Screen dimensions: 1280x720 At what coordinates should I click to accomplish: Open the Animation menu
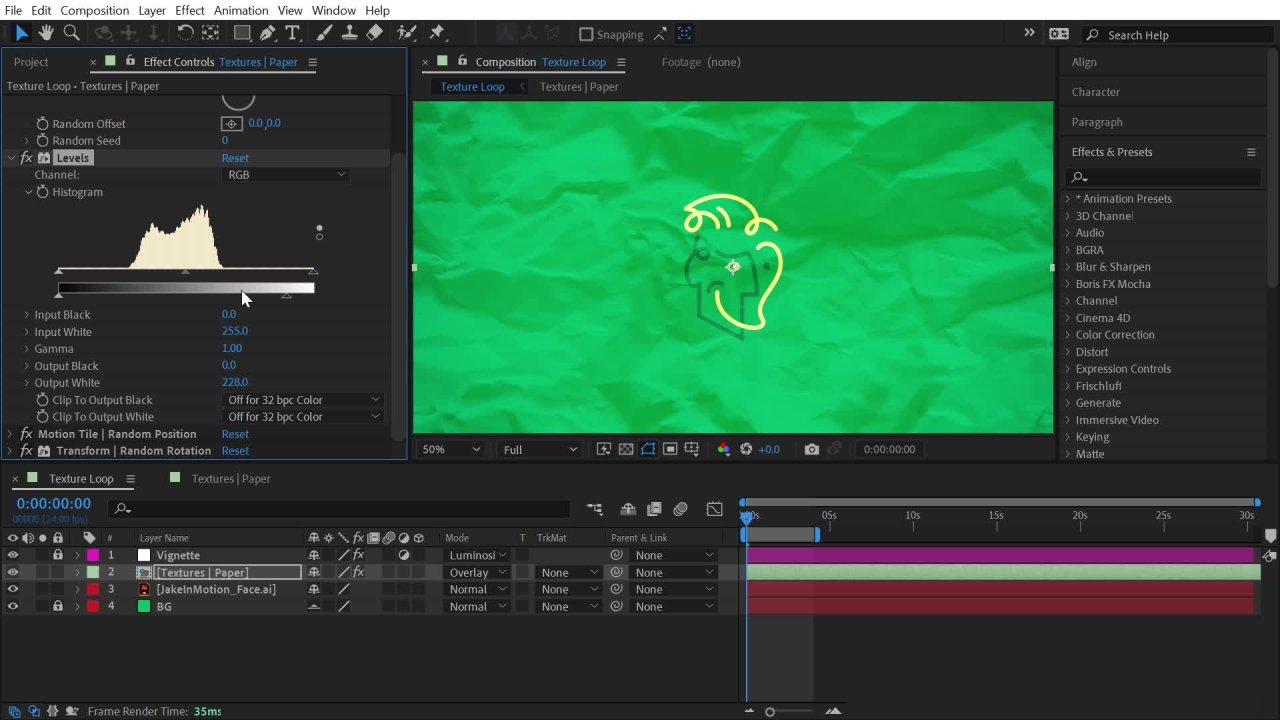click(x=241, y=10)
